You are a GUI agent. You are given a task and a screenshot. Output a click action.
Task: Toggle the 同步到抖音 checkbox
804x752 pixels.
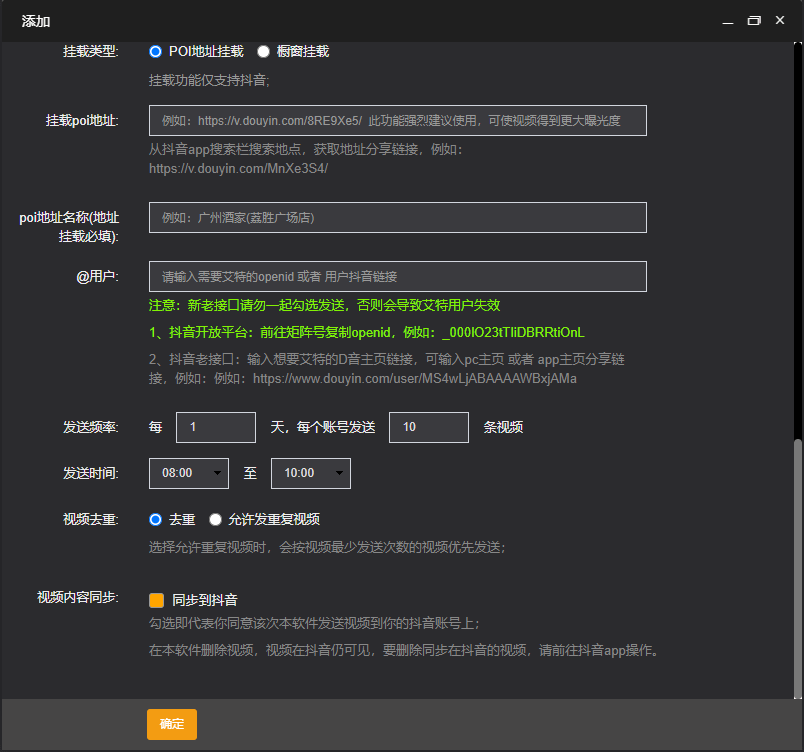(156, 600)
